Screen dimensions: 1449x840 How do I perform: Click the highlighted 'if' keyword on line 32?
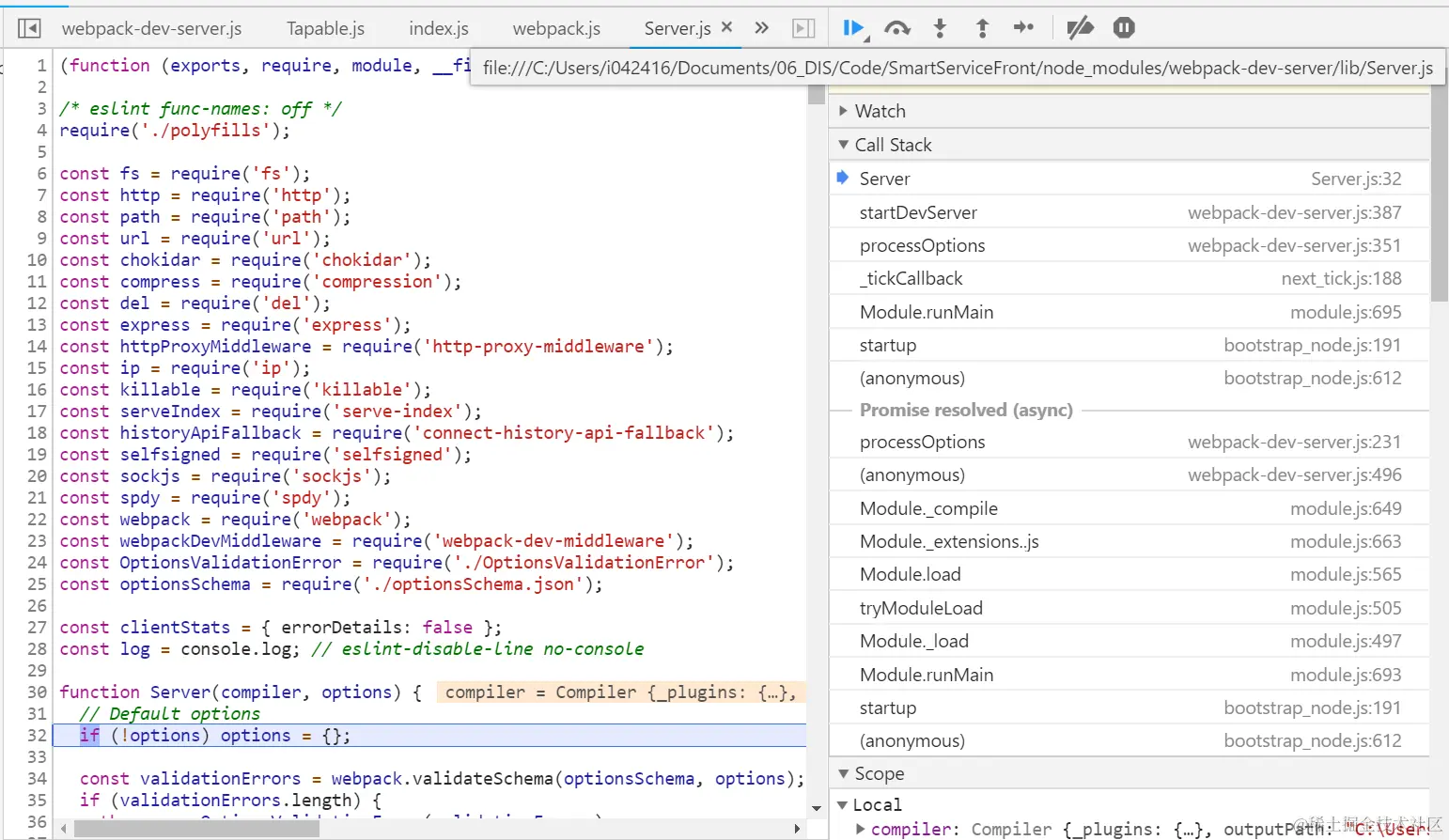[x=89, y=735]
